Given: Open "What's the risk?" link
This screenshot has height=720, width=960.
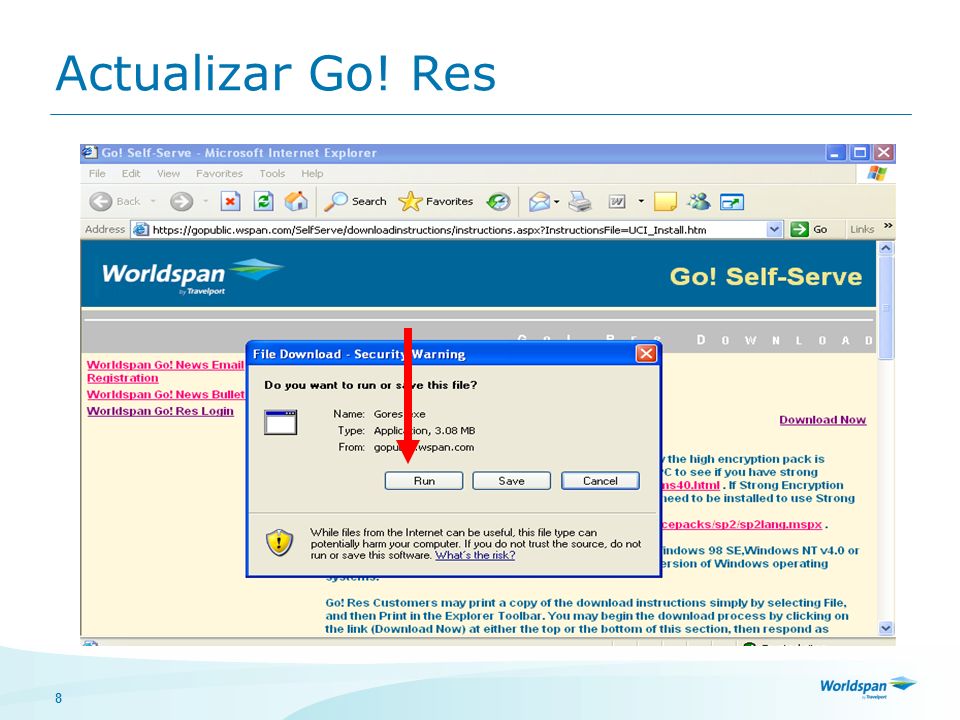Looking at the screenshot, I should 475,555.
